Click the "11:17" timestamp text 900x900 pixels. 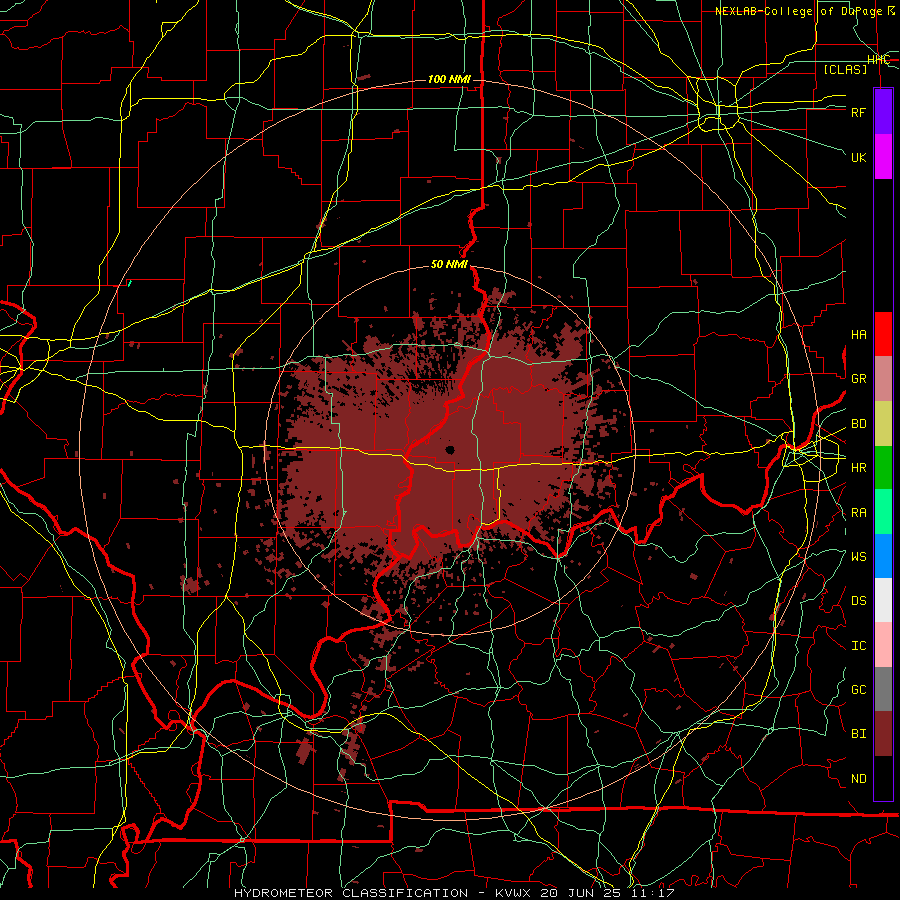[x=653, y=893]
